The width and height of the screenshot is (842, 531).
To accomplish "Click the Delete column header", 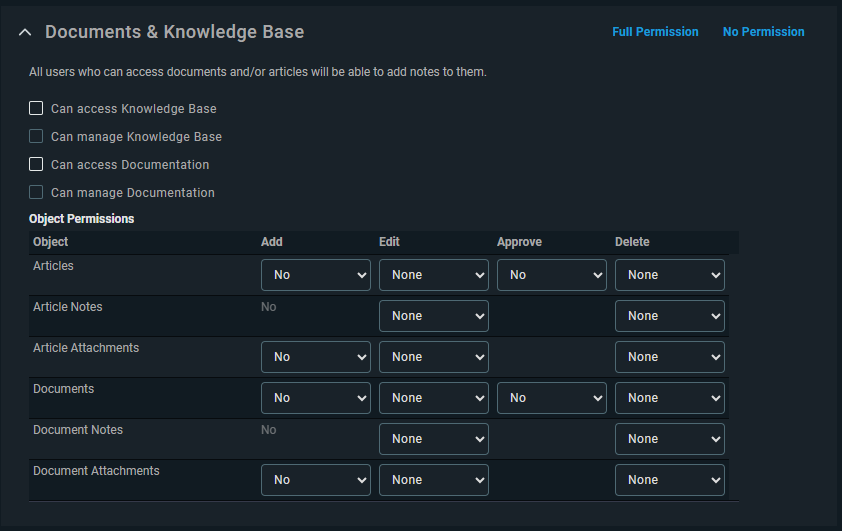I will [x=632, y=242].
